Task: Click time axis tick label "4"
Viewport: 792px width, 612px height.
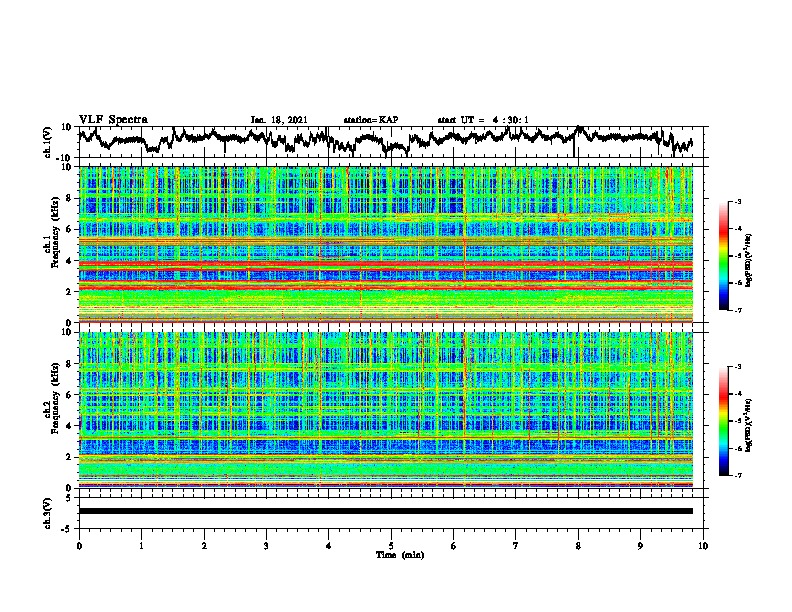Action: point(329,546)
